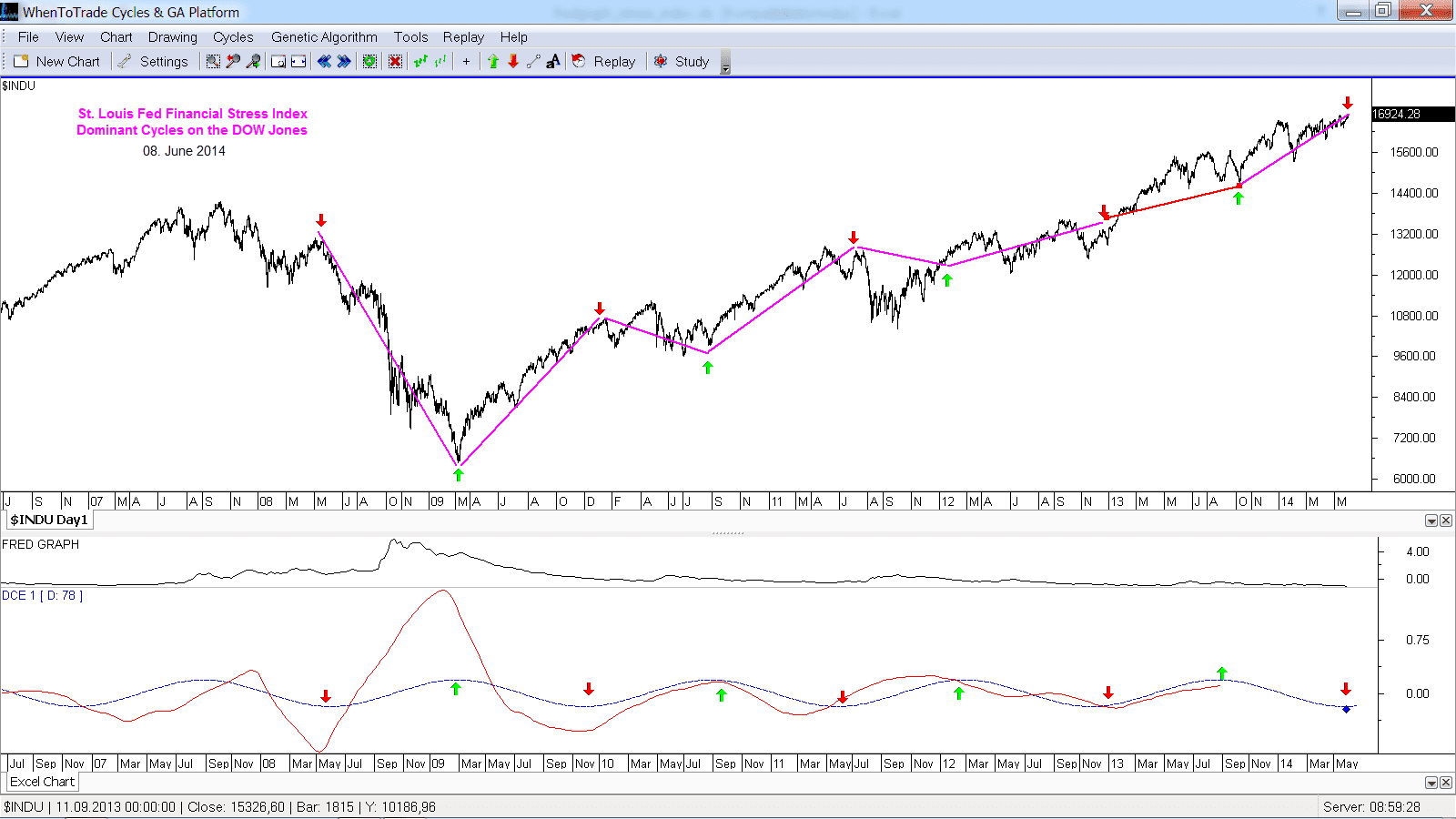Click the 14400.00 price axis label
Image resolution: width=1456 pixels, height=819 pixels.
pos(1414,193)
